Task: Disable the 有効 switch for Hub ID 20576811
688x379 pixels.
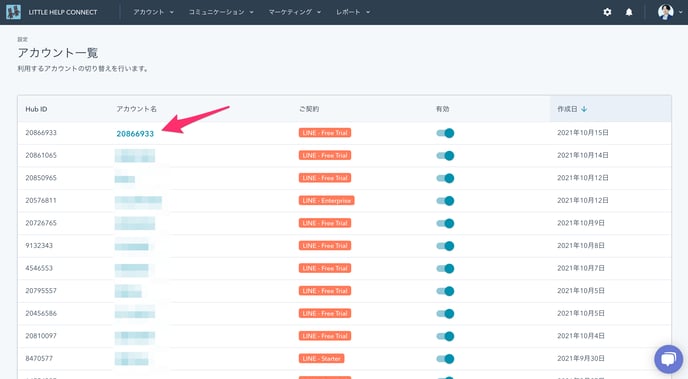Action: point(445,201)
